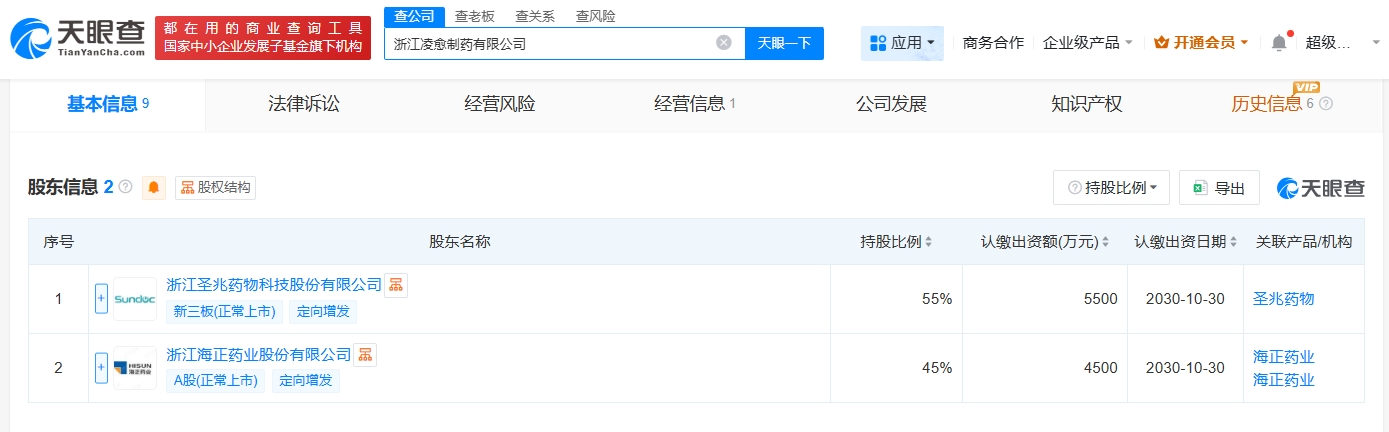Click the Hisun company logo thumbnail
Viewport: 1389px width, 432px height.
[x=134, y=368]
